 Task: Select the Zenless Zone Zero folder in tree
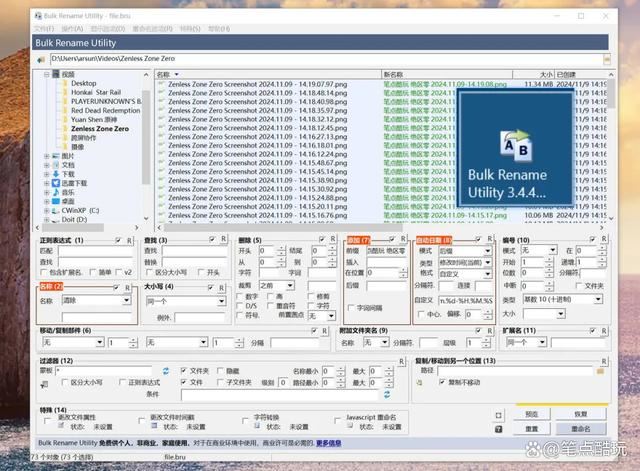99,129
